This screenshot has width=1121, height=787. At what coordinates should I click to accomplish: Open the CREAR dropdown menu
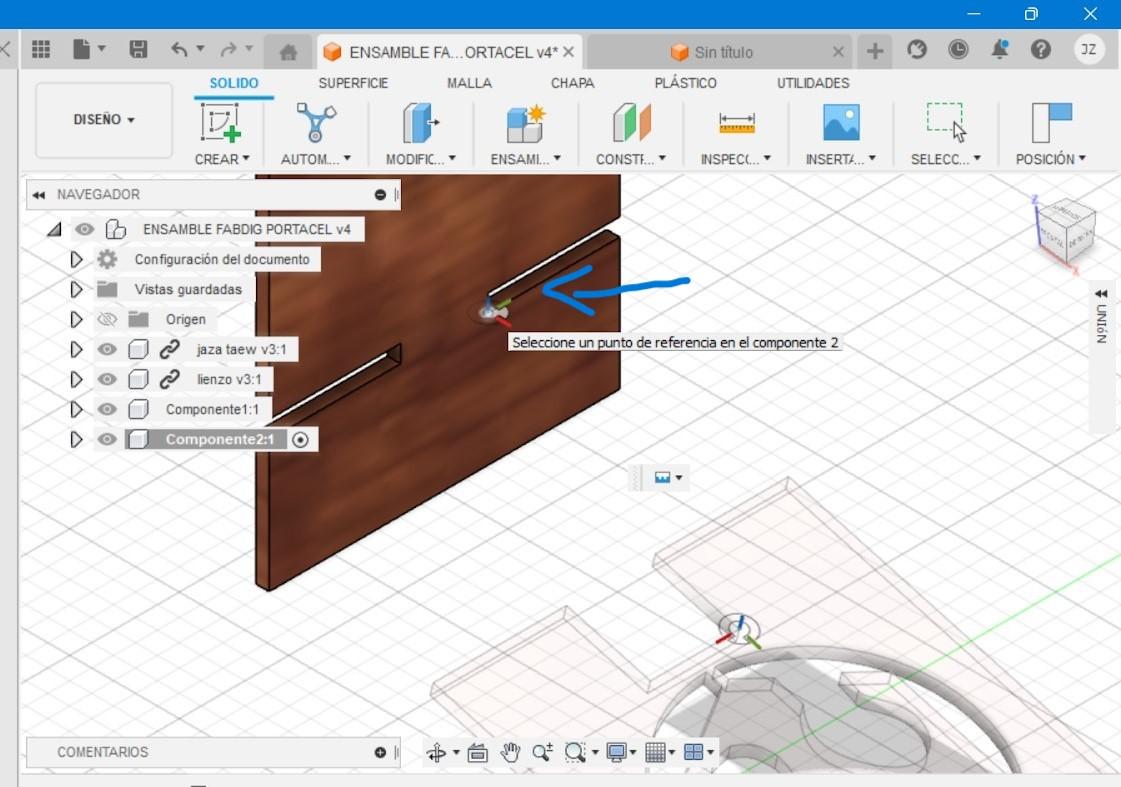[222, 159]
